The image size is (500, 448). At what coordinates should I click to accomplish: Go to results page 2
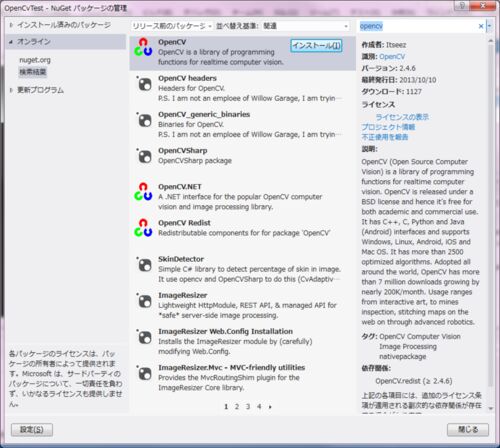click(237, 407)
